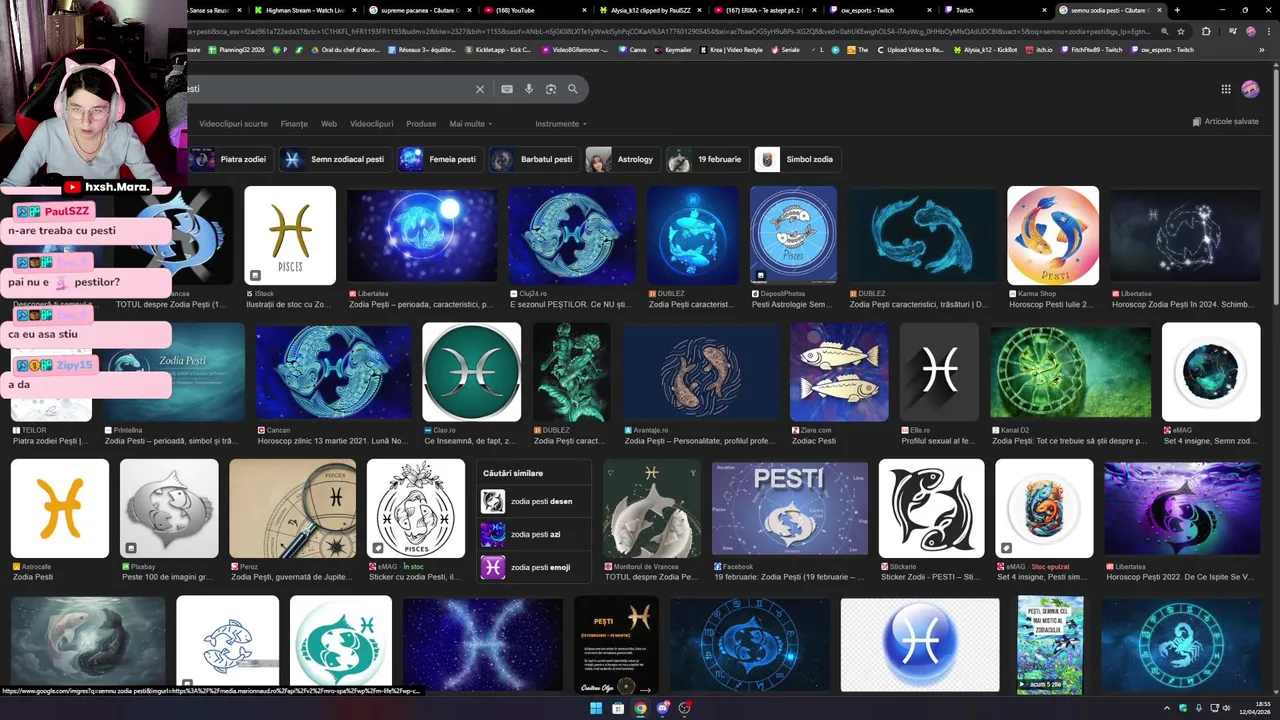Switch to the Produse tab
Image resolution: width=1280 pixels, height=720 pixels.
tap(421, 124)
